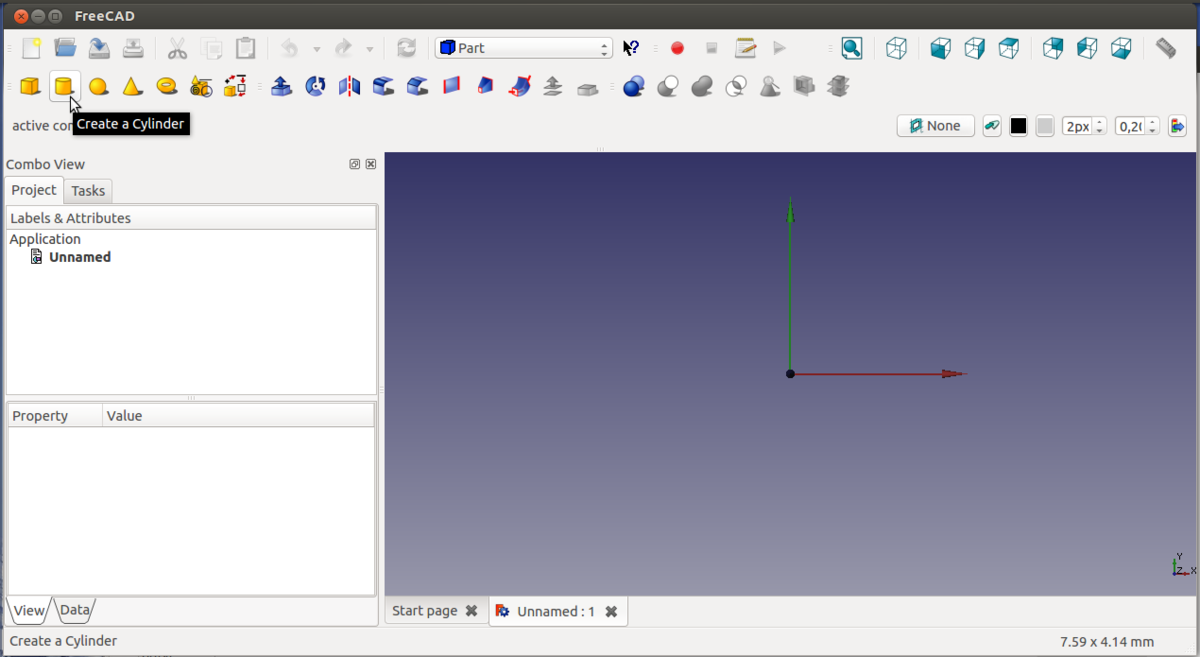Viewport: 1200px width, 657px height.
Task: Choose the Extrude tool icon
Action: [282, 87]
